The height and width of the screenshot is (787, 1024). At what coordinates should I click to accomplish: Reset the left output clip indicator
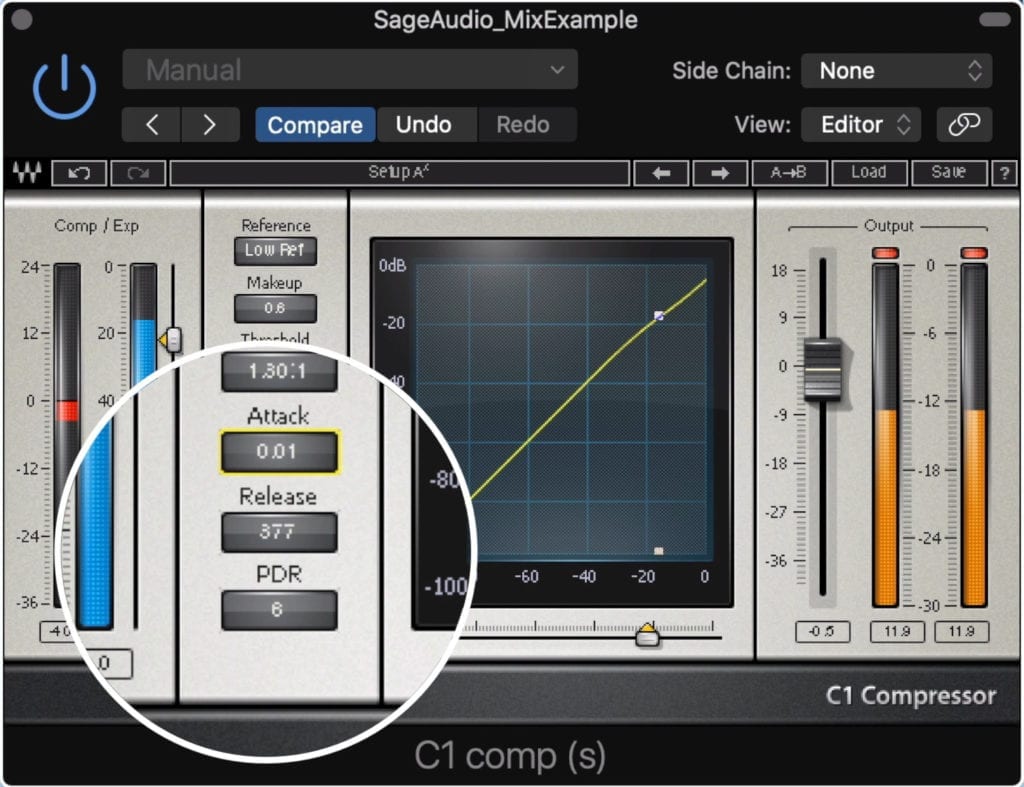click(885, 253)
